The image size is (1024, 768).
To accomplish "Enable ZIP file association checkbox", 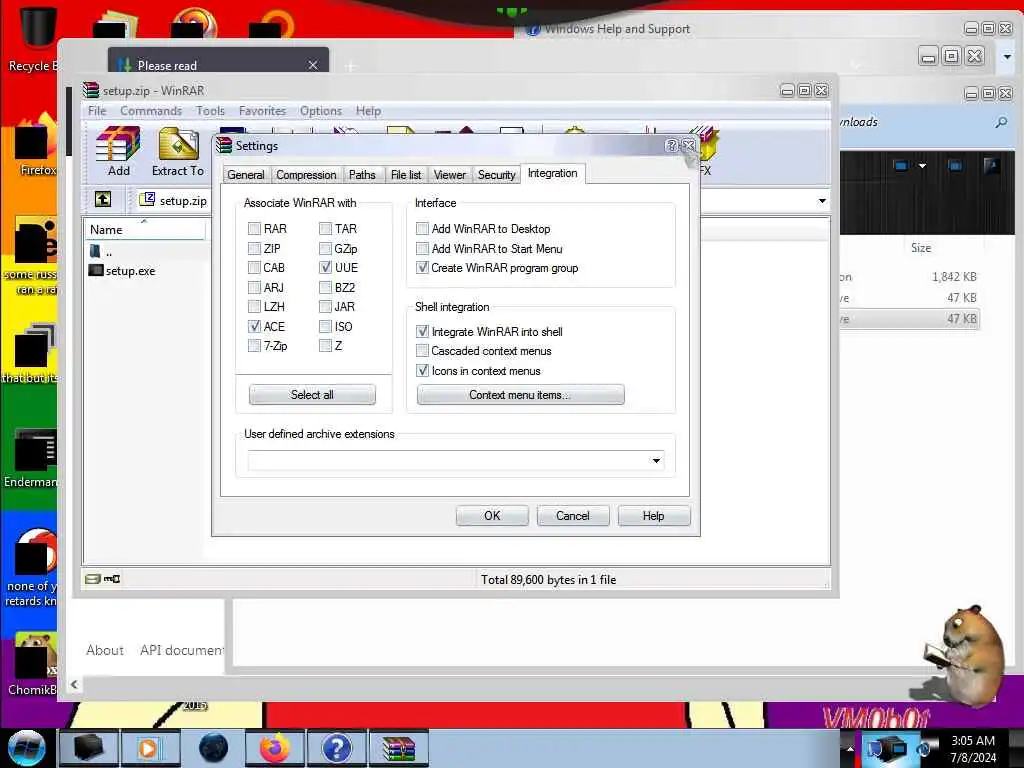I will tap(254, 248).
